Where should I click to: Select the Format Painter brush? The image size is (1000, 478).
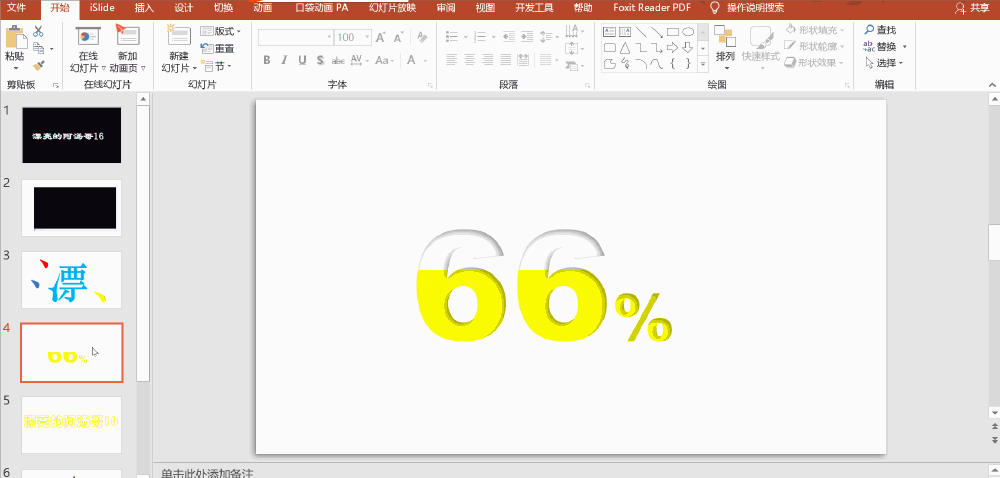[38, 65]
